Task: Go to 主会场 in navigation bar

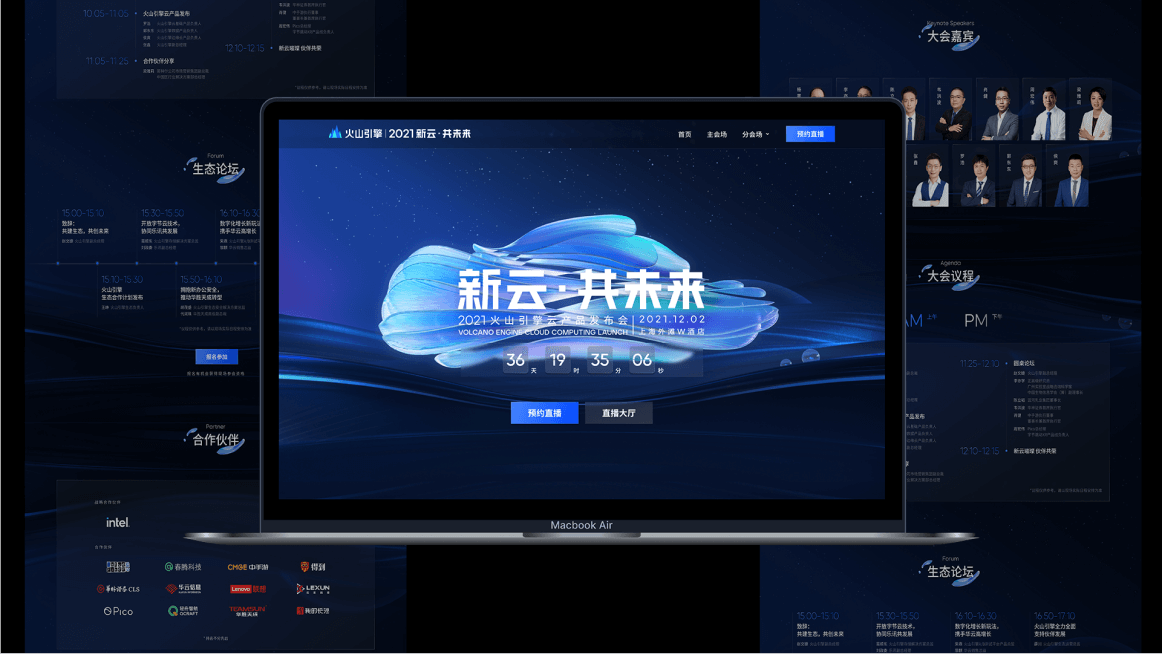Action: [x=717, y=134]
